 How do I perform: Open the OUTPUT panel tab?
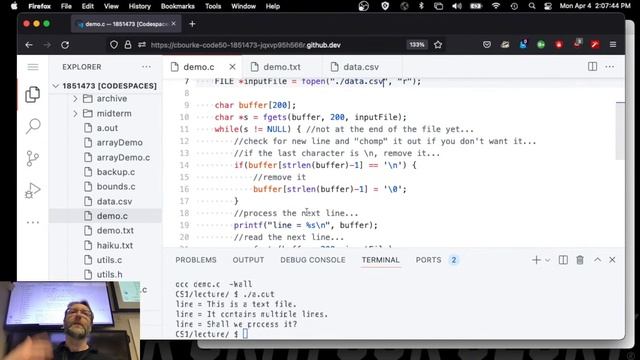248,260
